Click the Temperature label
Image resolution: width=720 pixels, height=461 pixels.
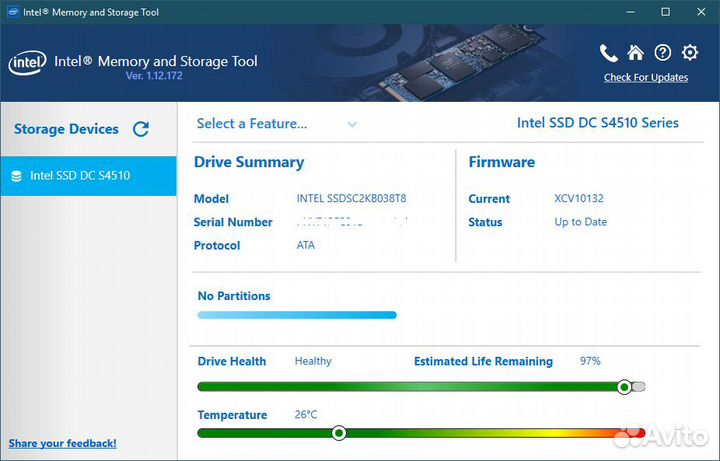click(232, 415)
